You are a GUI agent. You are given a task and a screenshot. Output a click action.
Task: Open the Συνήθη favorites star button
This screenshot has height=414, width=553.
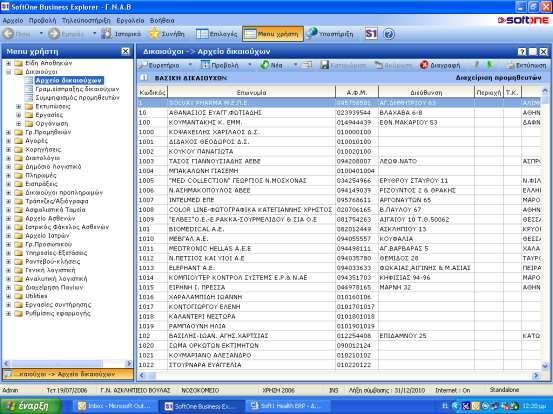tap(166, 34)
